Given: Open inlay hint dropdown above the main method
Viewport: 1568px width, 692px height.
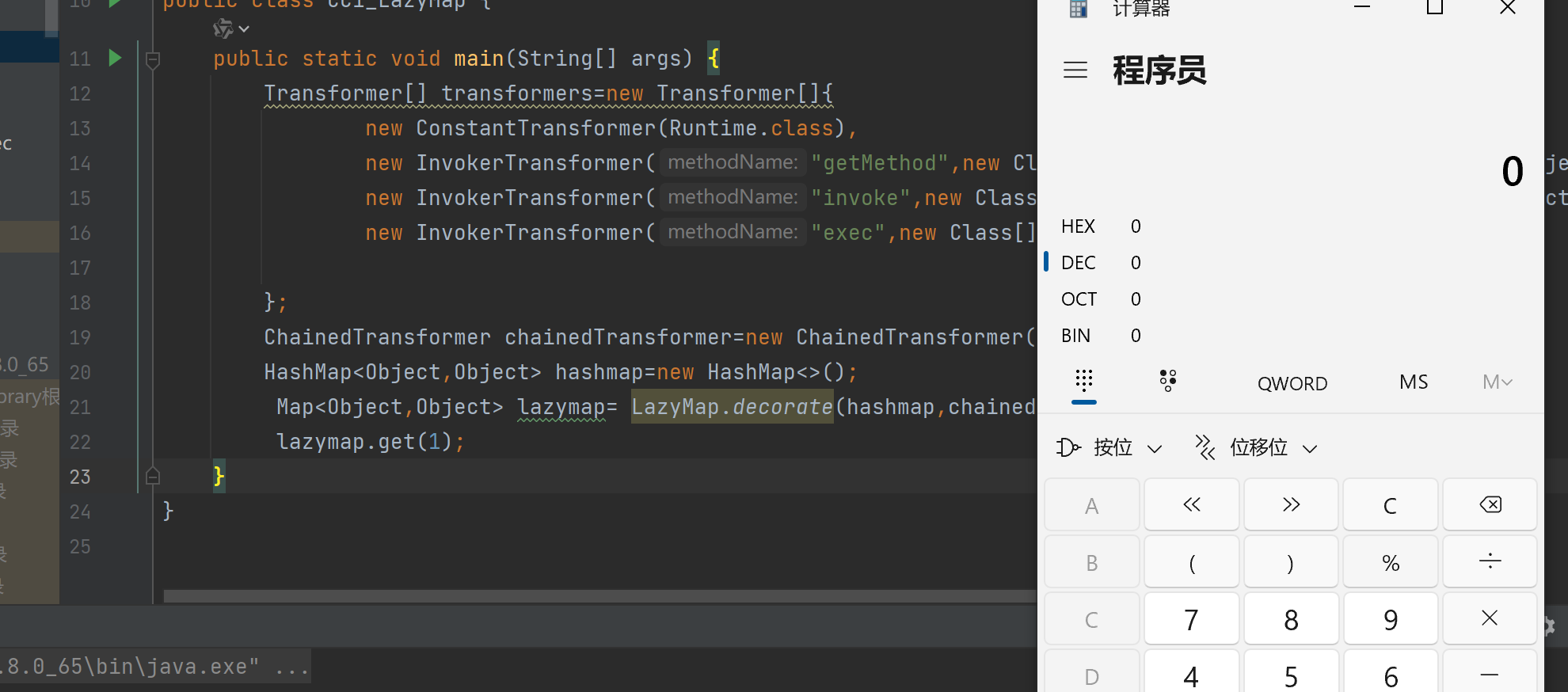Looking at the screenshot, I should (x=231, y=29).
